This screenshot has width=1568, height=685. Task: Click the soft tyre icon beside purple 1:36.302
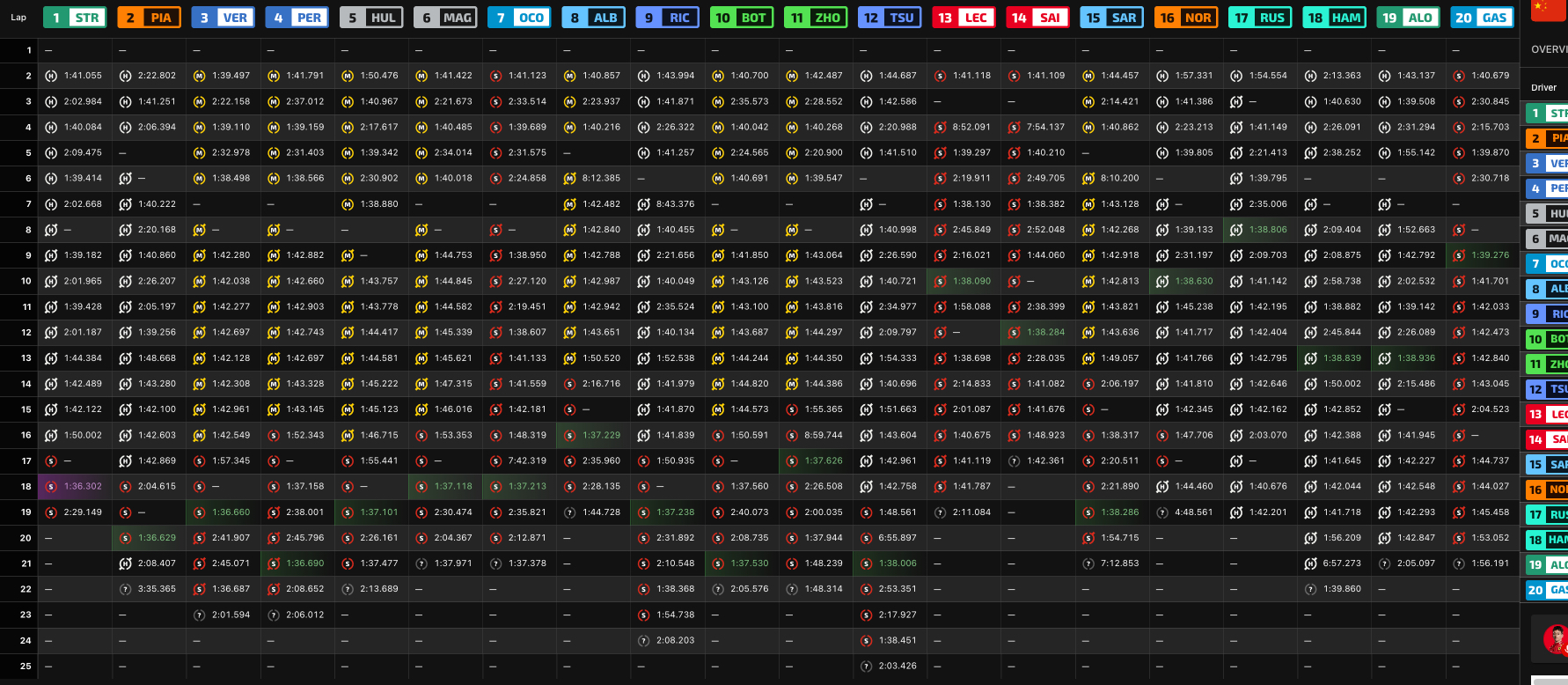51,486
